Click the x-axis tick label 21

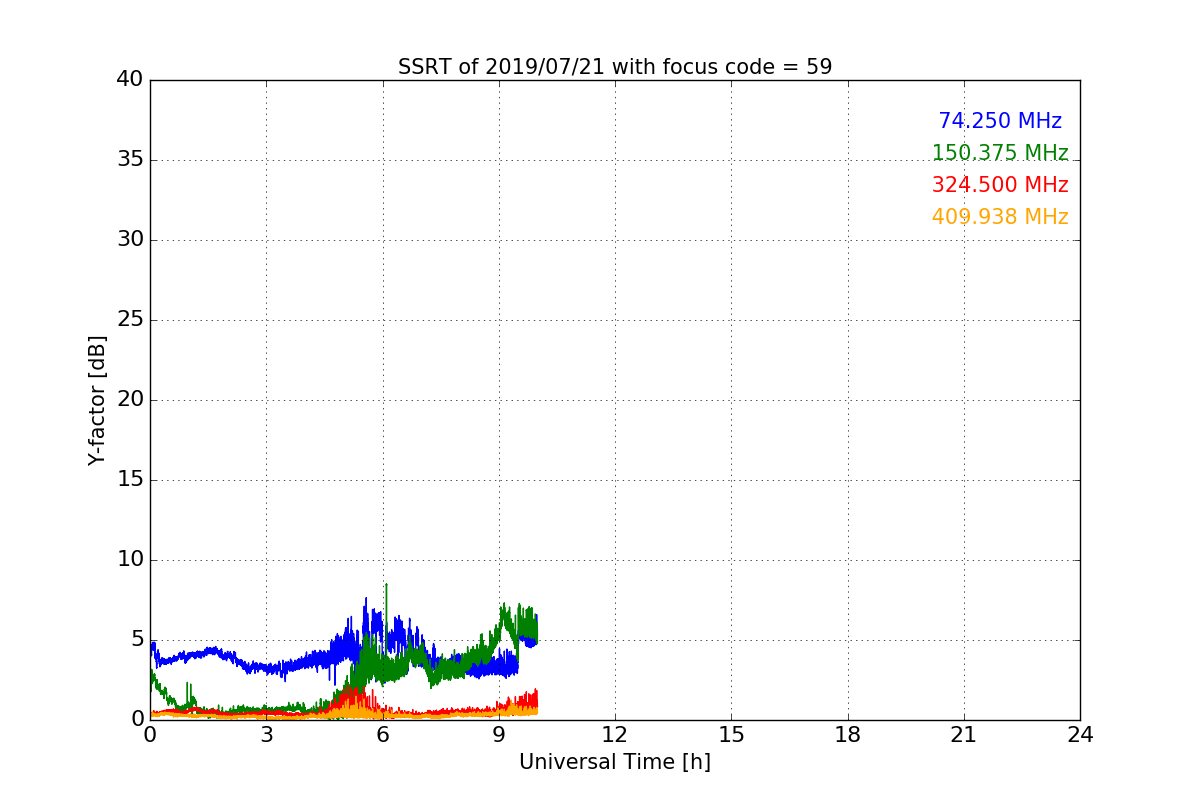coord(964,735)
